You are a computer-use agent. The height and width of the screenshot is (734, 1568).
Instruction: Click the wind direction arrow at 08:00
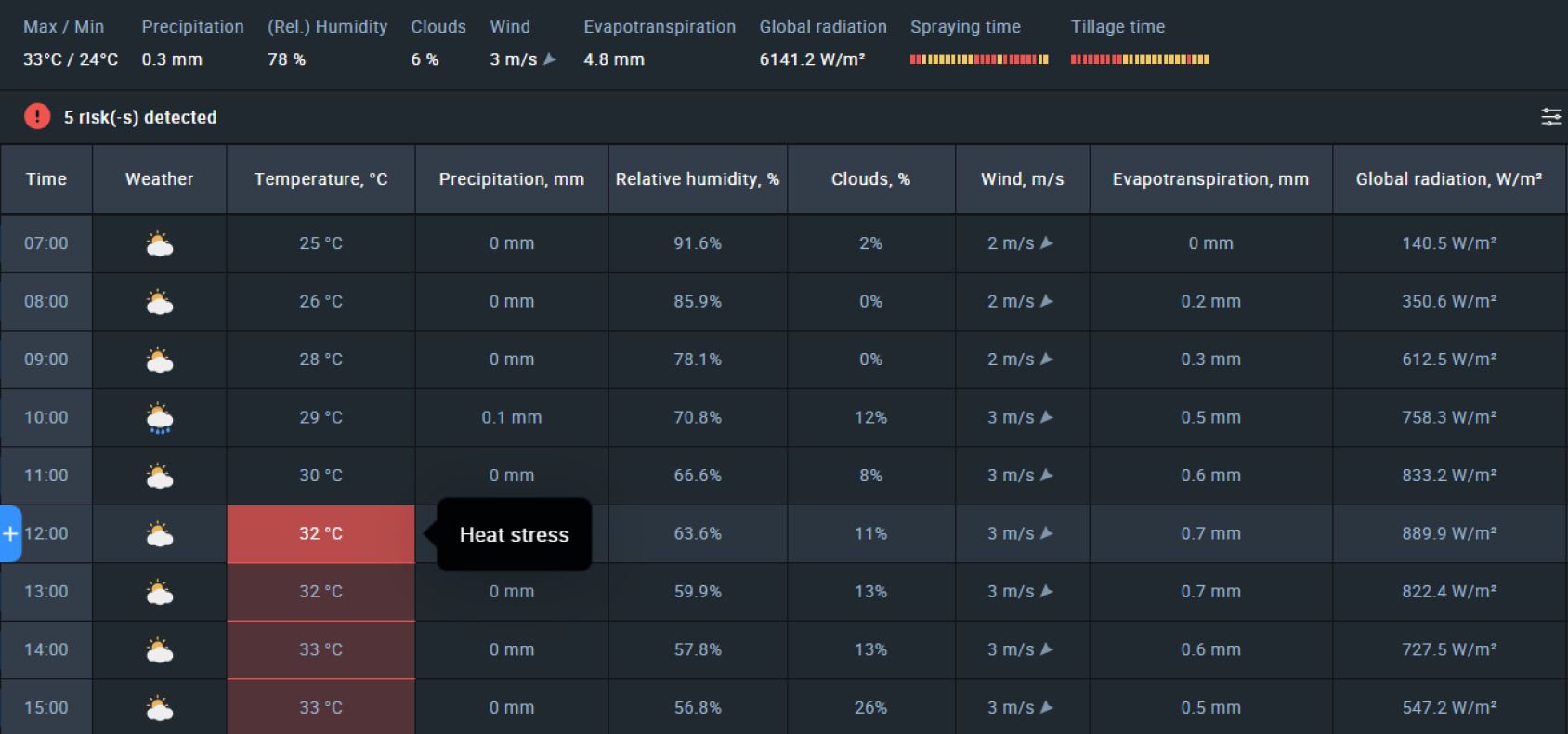(x=1047, y=301)
